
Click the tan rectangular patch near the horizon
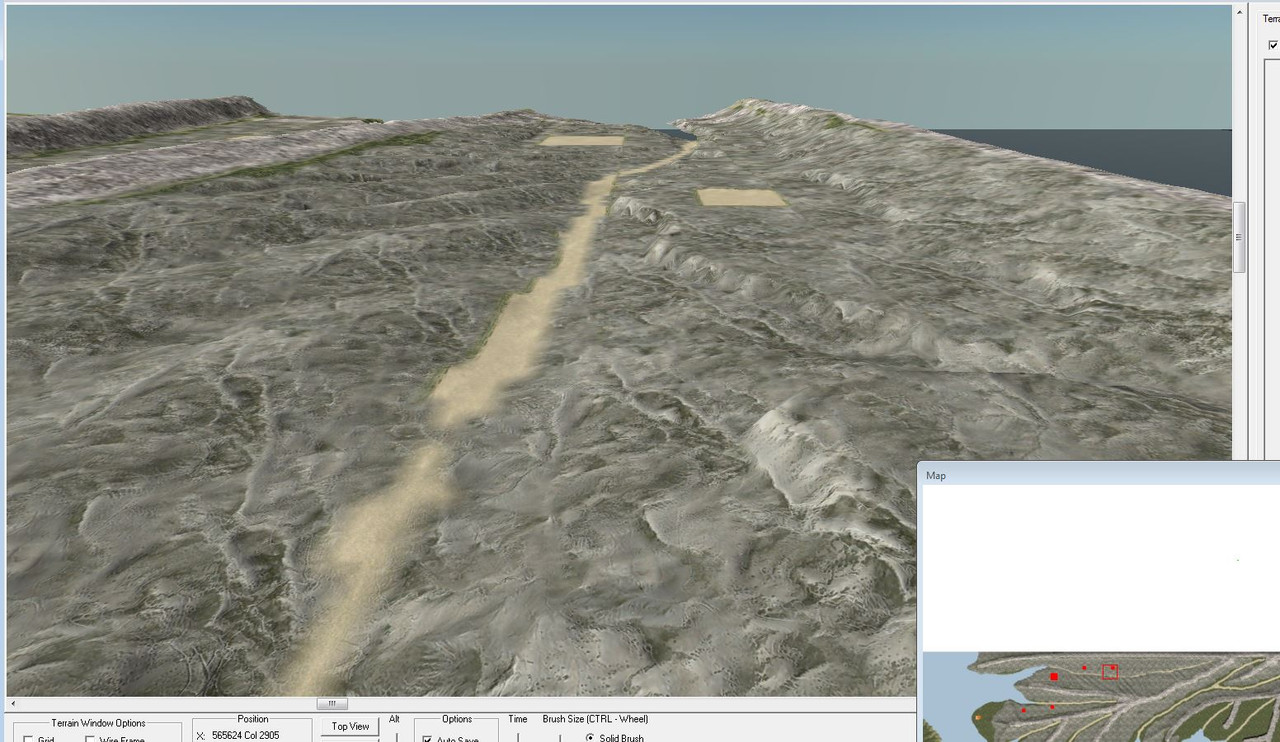tap(582, 140)
